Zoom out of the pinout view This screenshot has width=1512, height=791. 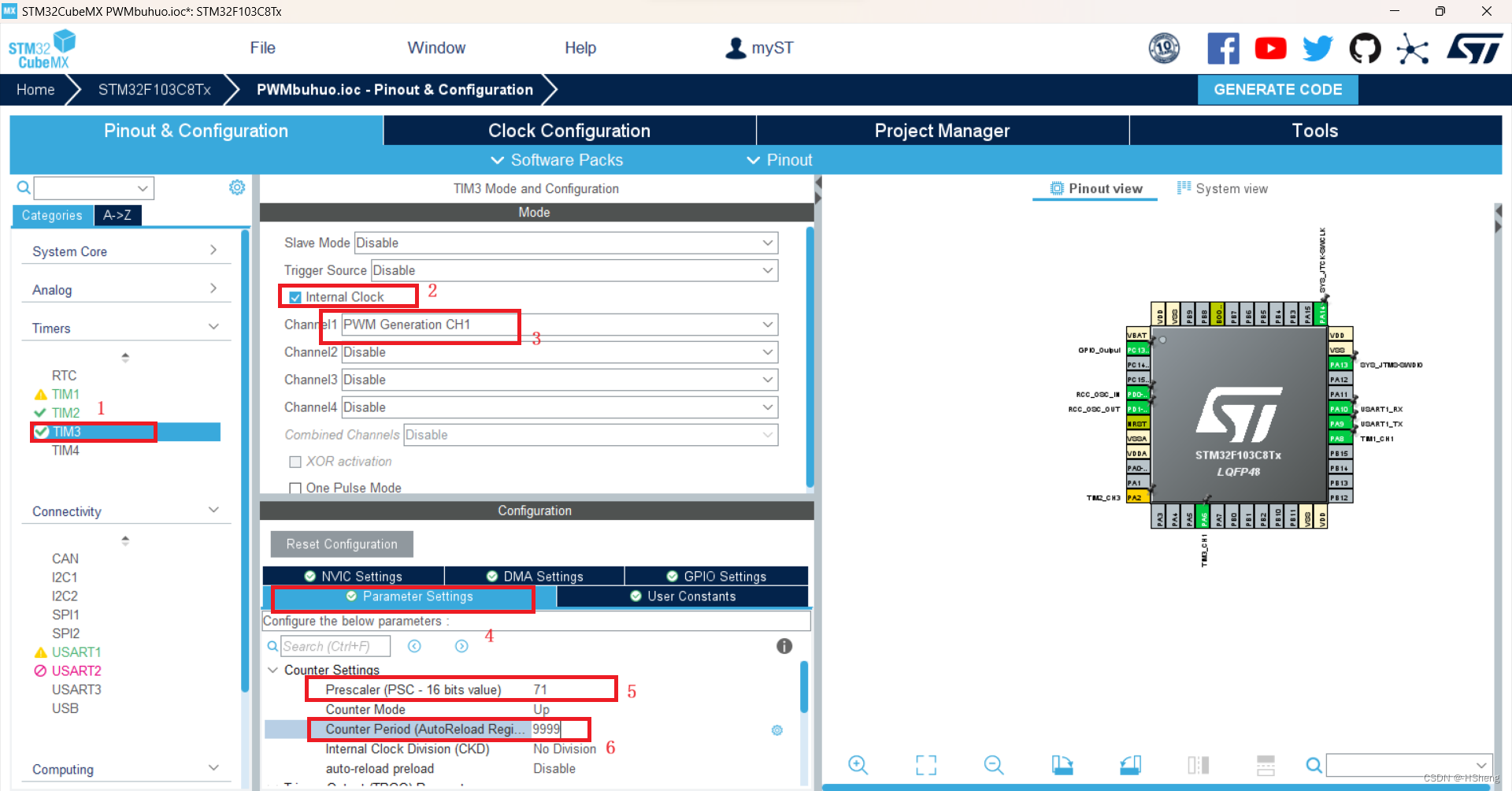point(994,765)
